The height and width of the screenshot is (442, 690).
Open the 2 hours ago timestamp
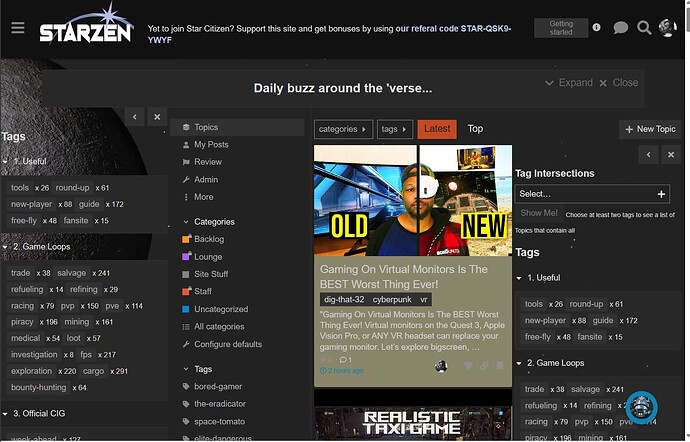tap(342, 371)
